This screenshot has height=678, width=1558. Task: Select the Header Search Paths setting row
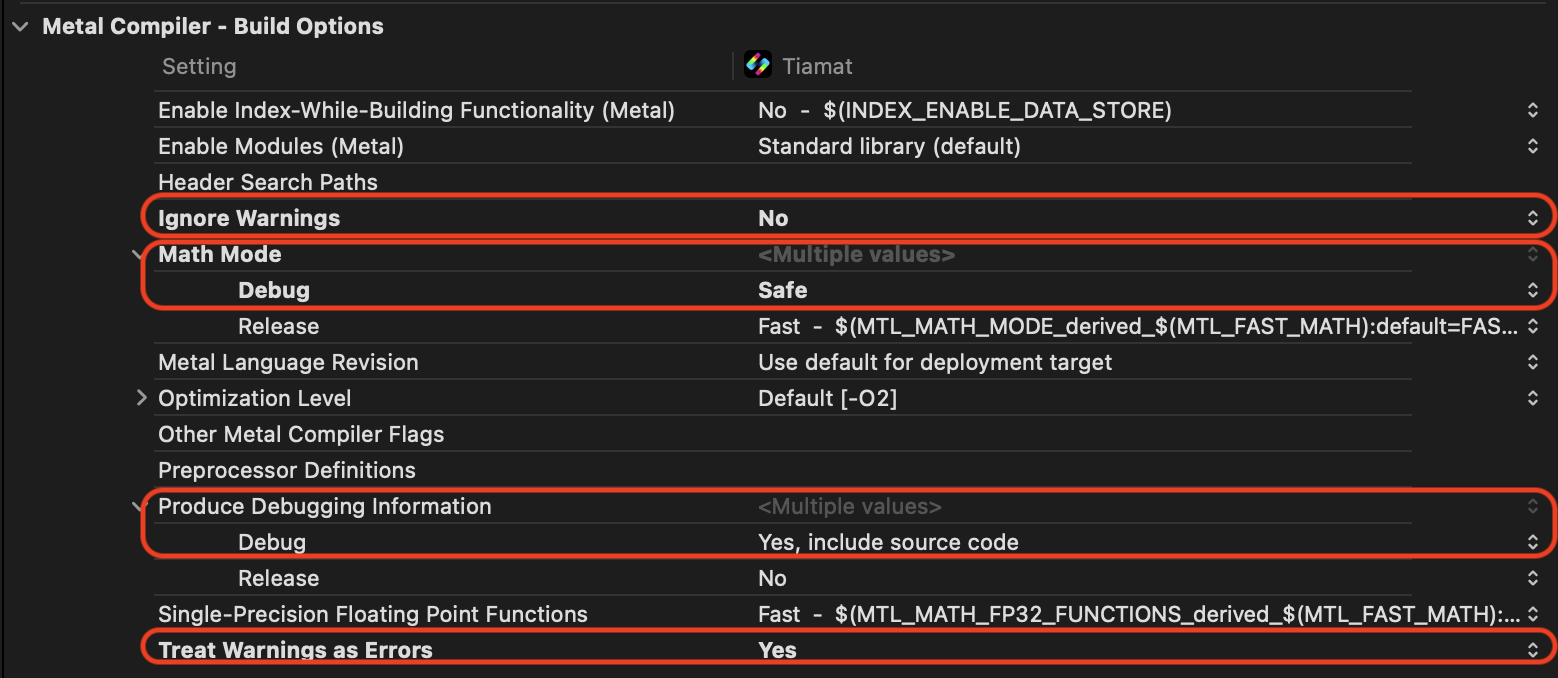[268, 182]
